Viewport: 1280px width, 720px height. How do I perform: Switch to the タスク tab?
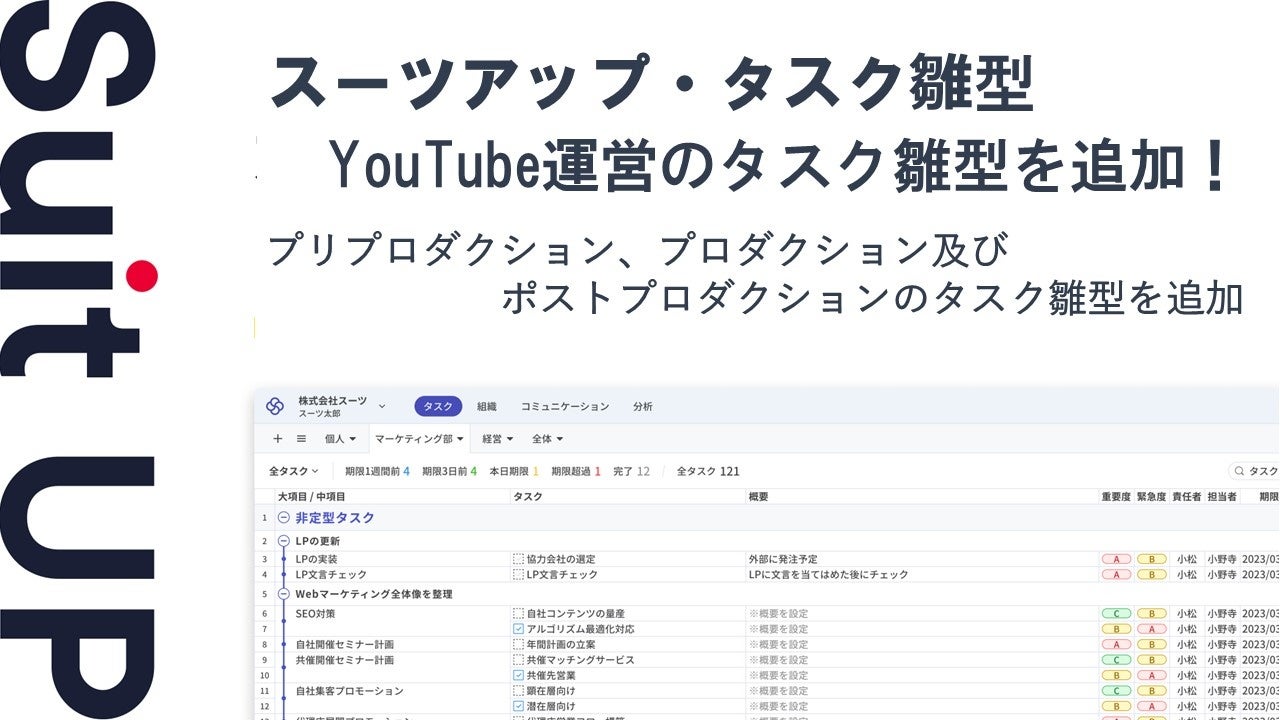tap(438, 406)
